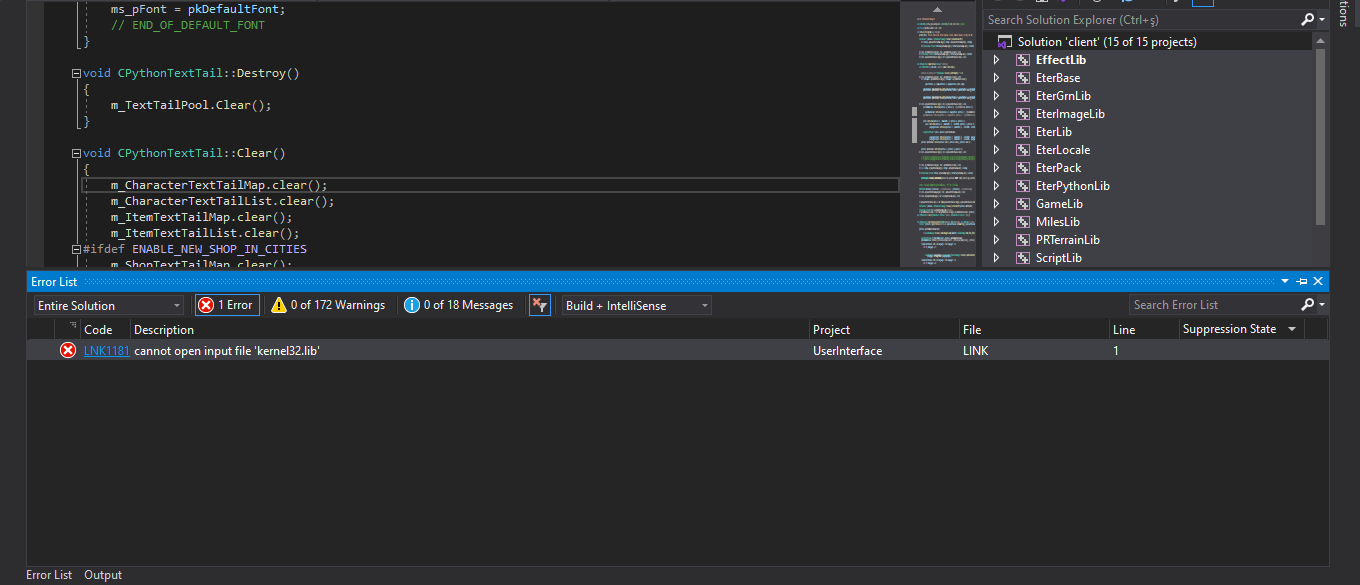1360x585 pixels.
Task: Click the GameLib project icon
Action: (x=1023, y=204)
